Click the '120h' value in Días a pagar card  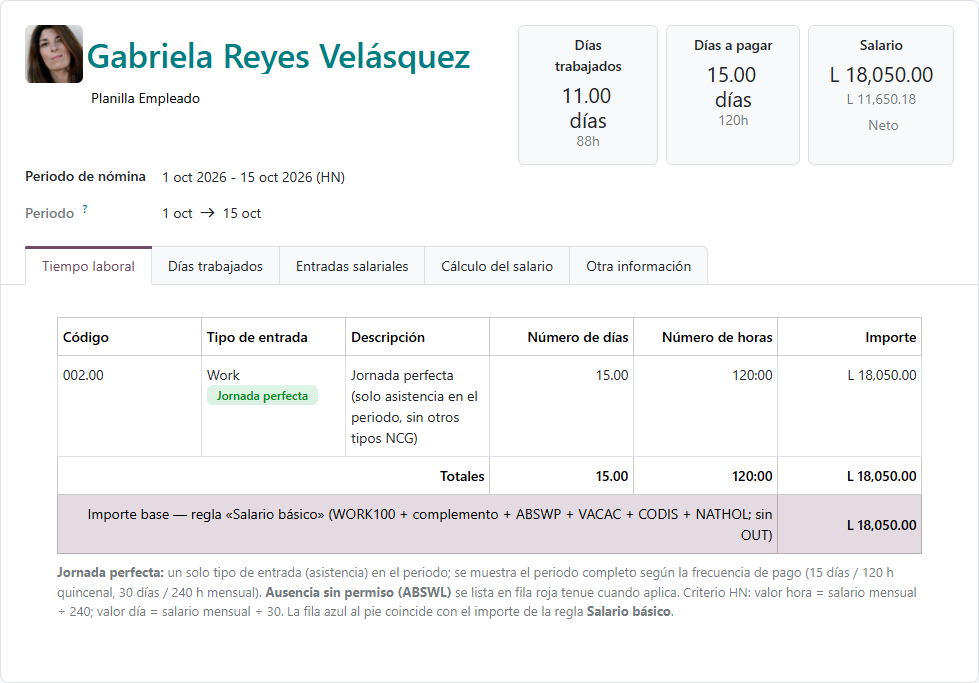click(733, 120)
